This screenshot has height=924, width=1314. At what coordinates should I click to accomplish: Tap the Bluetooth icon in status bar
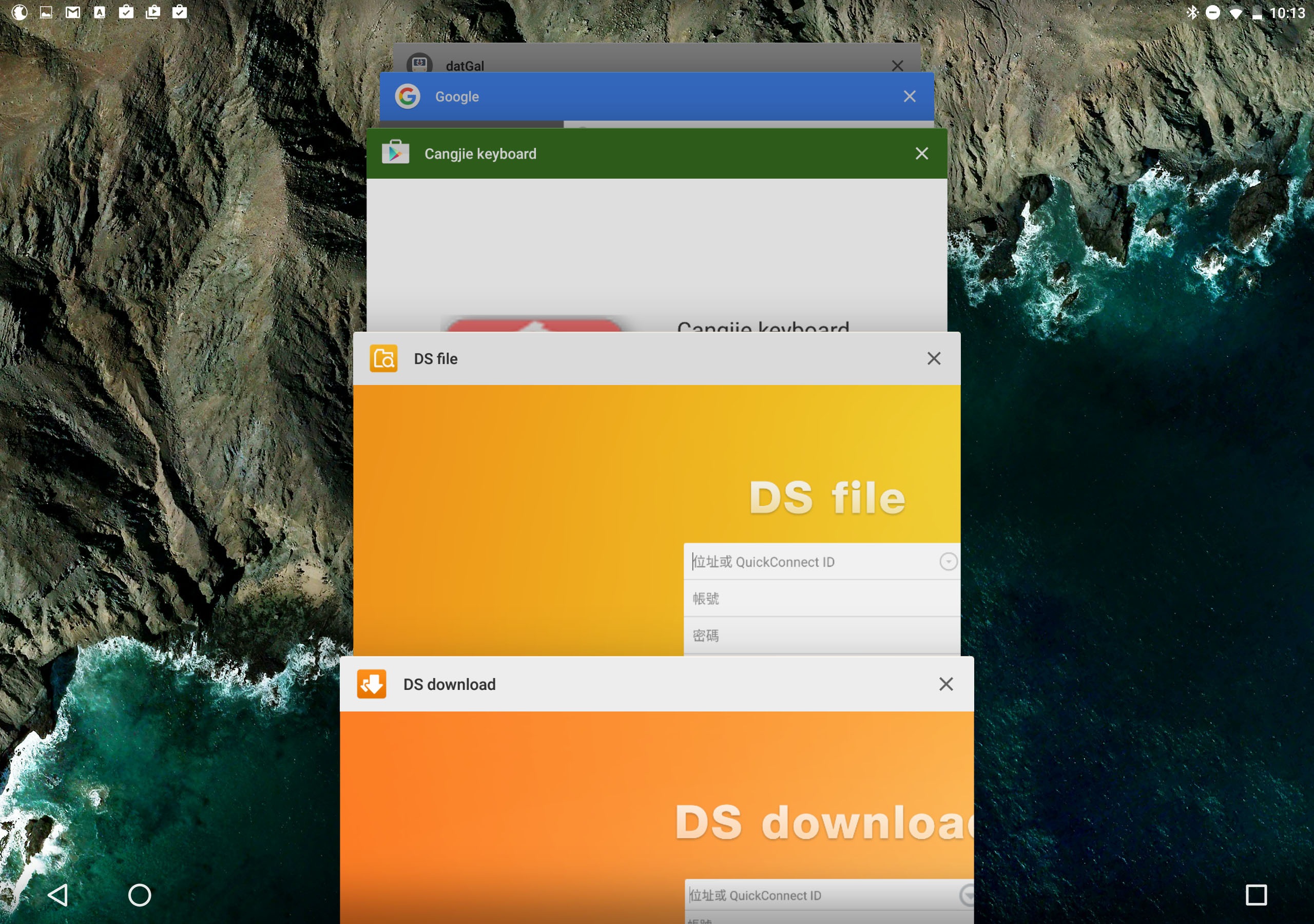click(x=1192, y=12)
